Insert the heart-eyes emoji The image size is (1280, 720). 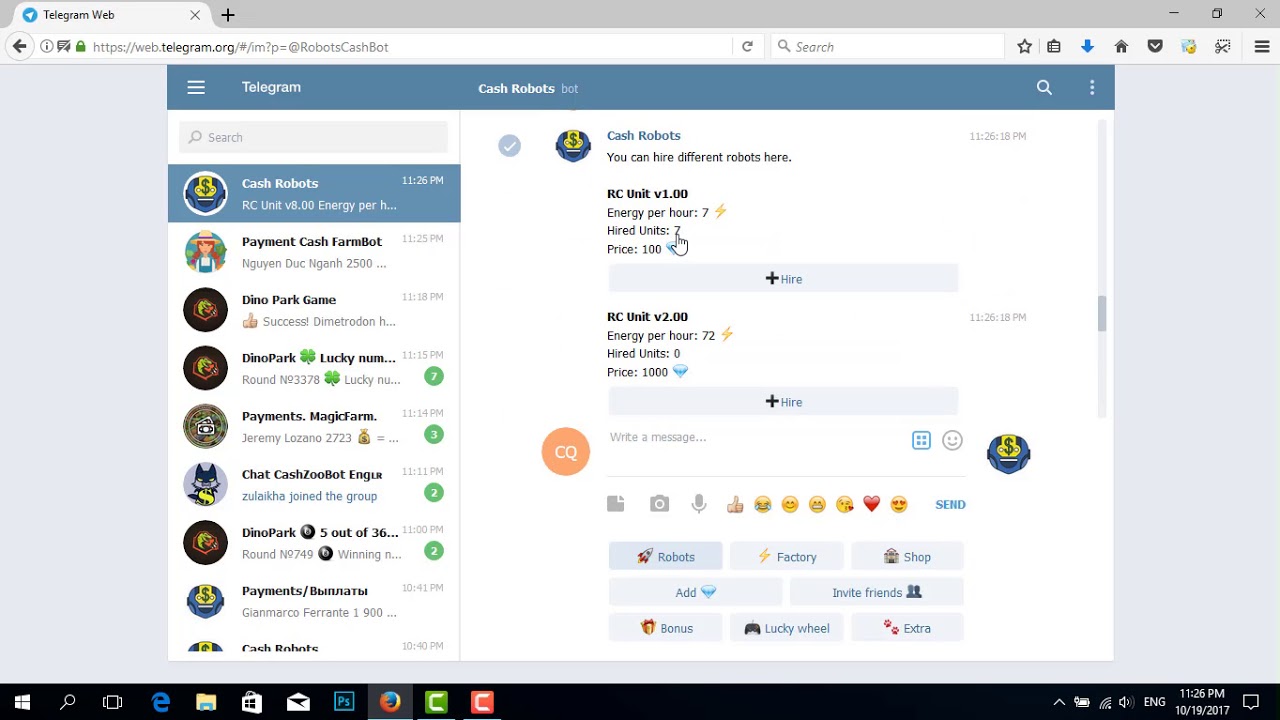click(899, 505)
